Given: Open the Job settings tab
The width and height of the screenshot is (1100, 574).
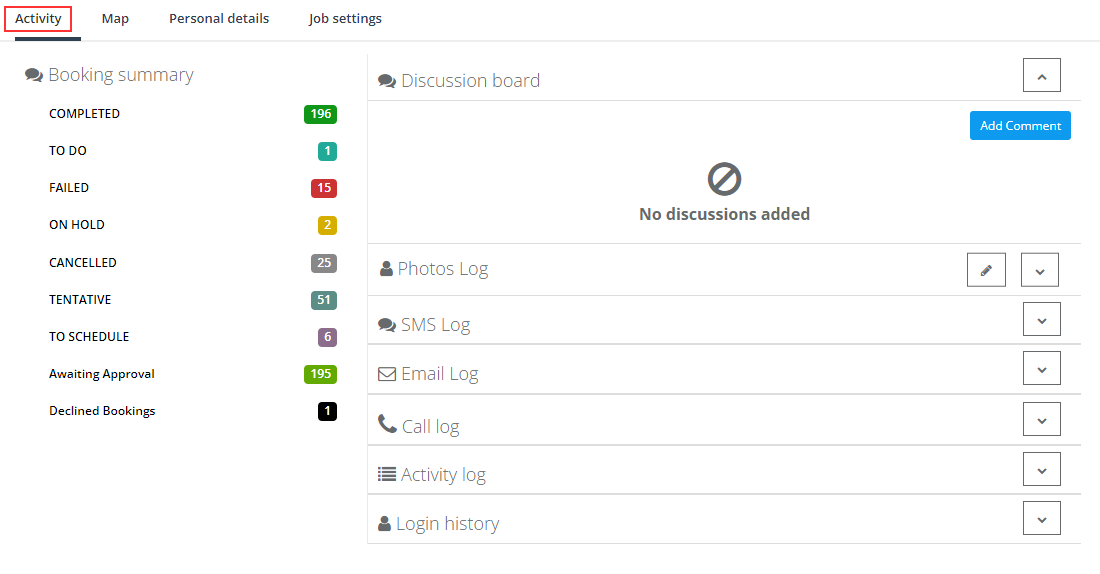Looking at the screenshot, I should (x=345, y=19).
